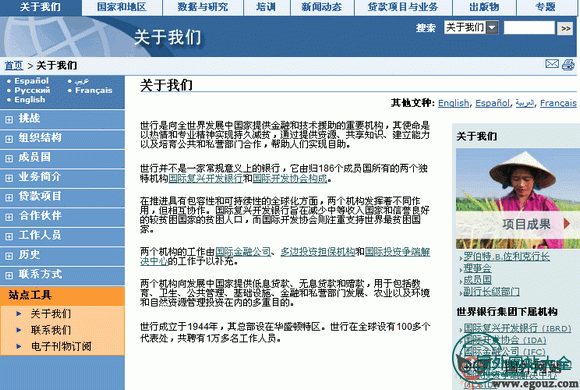
Task: Select 关于我们 under 站点工具
Action: [51, 314]
